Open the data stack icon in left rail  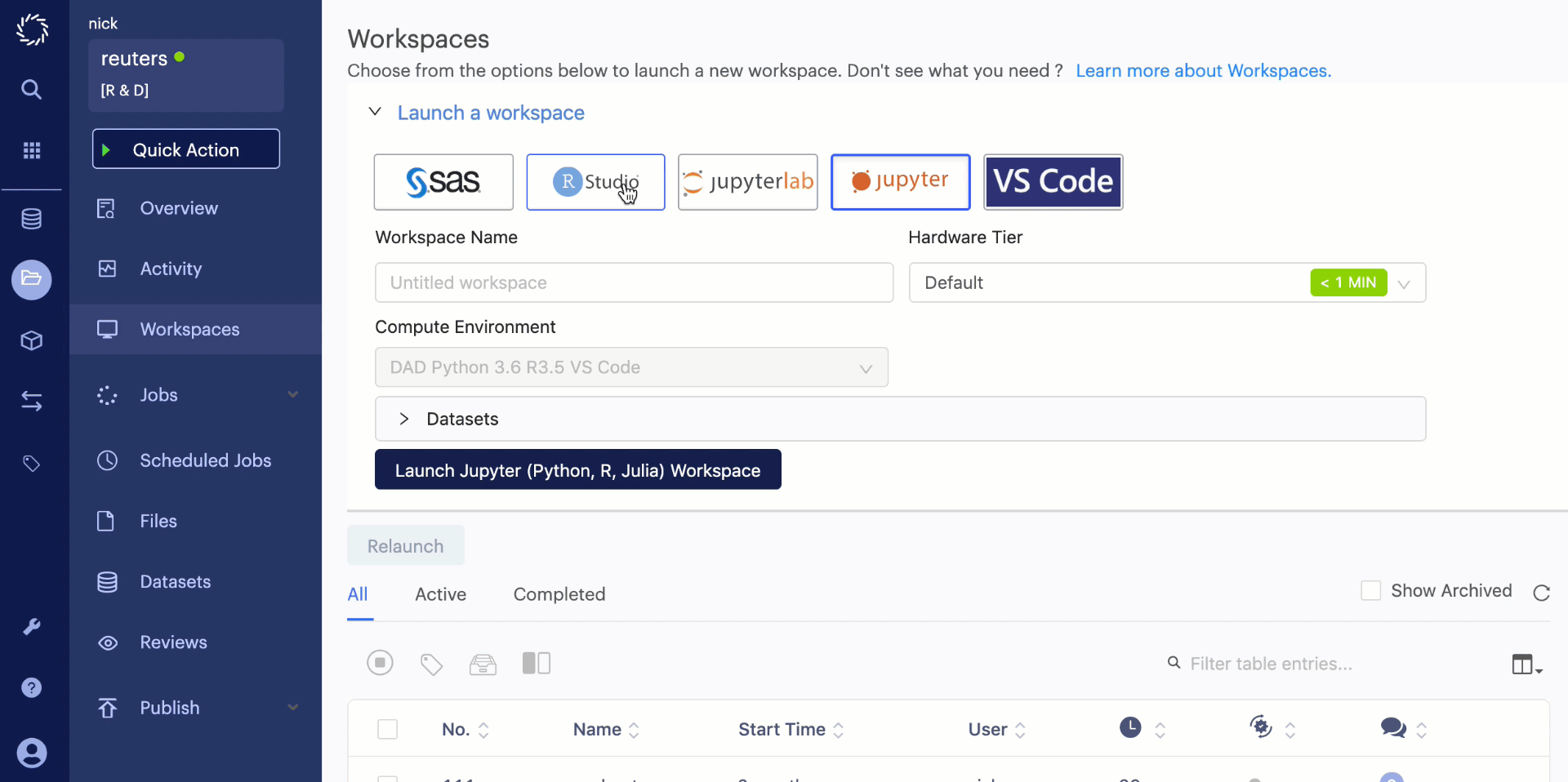click(x=32, y=219)
